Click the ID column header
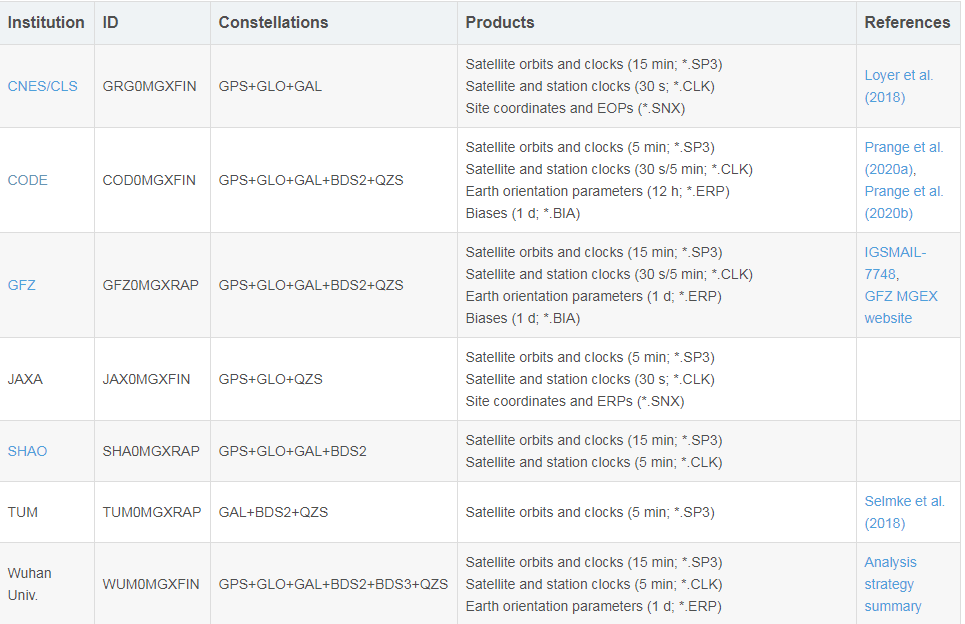This screenshot has height=624, width=965. pos(111,22)
